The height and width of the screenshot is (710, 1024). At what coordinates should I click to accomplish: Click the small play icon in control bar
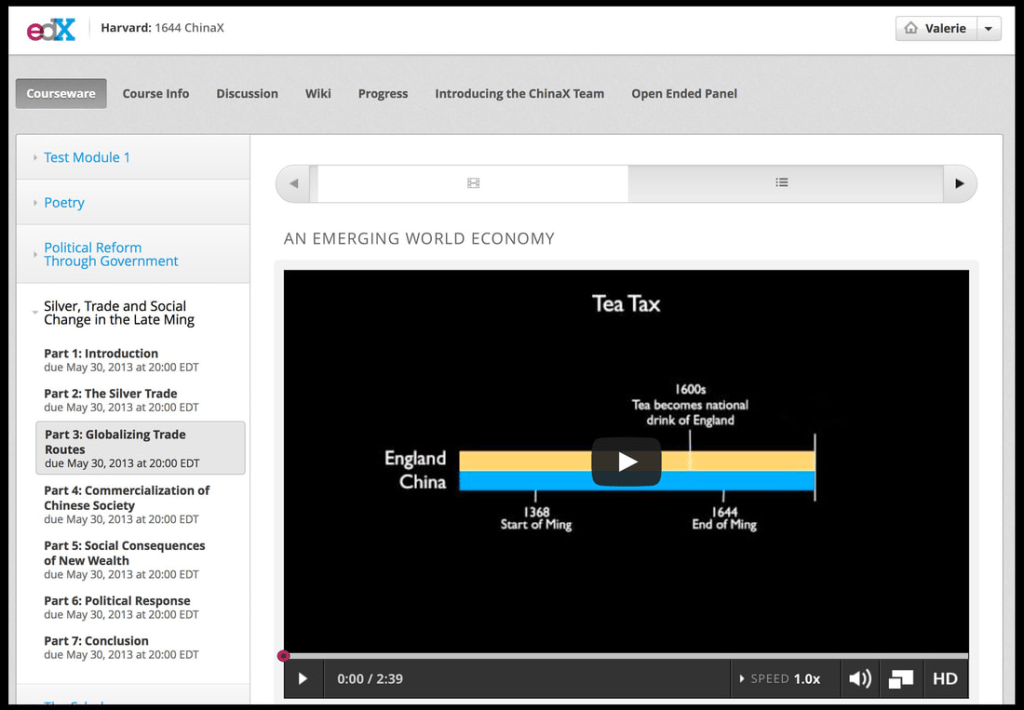tap(302, 679)
